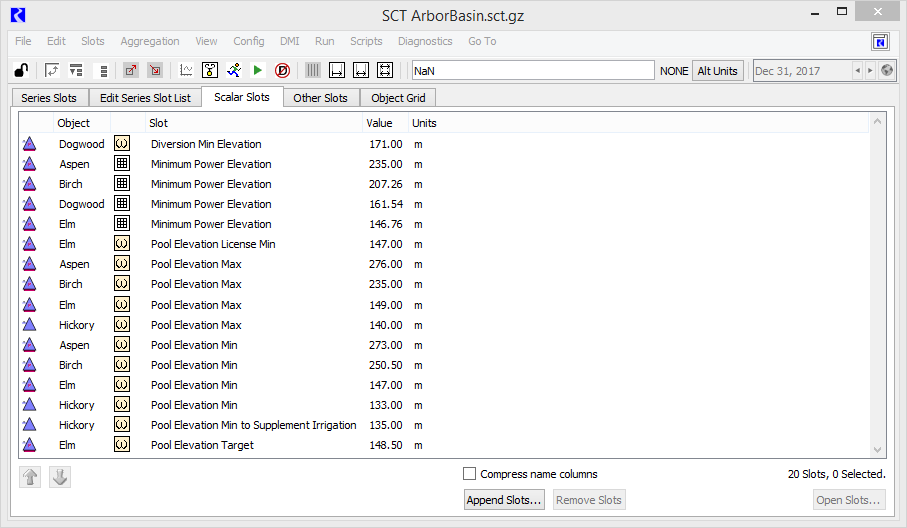907x528 pixels.
Task: Open the Aggregation menu
Action: point(150,42)
